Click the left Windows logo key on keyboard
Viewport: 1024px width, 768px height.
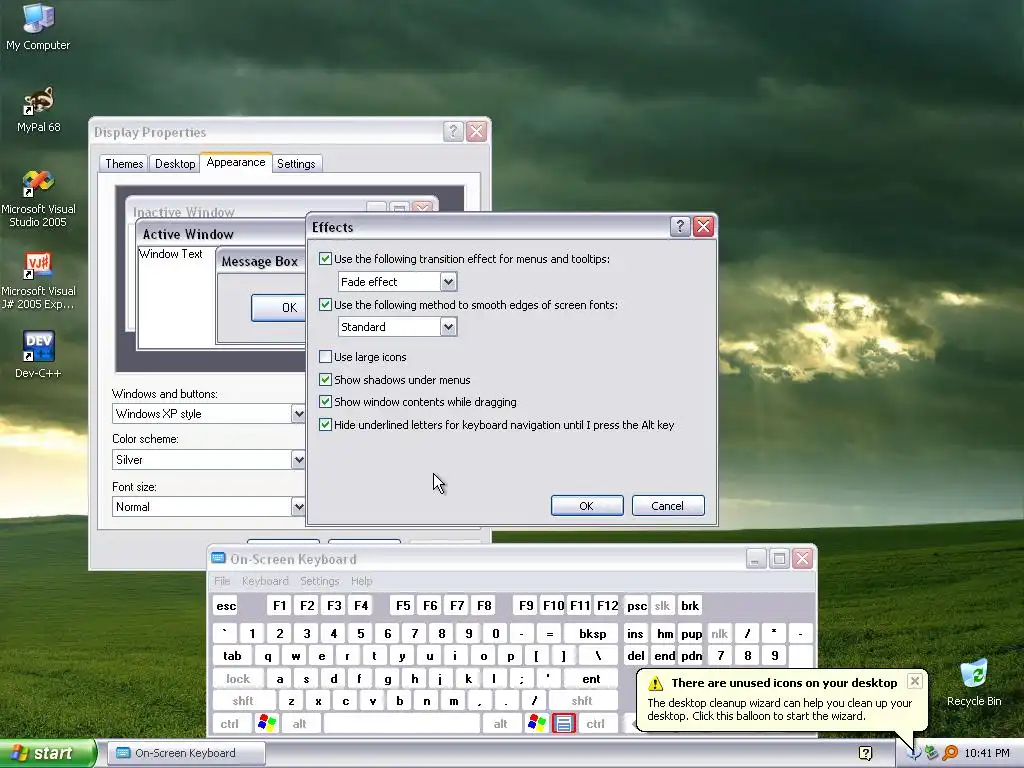(x=267, y=723)
